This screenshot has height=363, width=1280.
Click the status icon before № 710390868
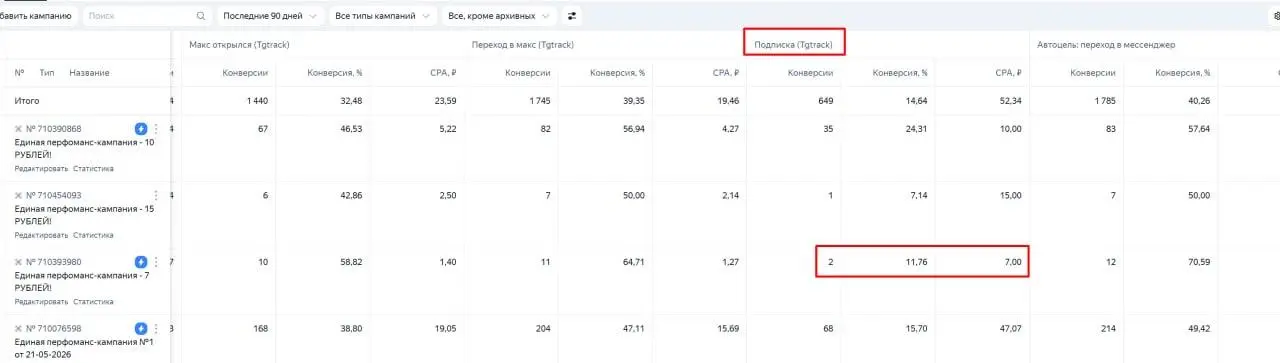pyautogui.click(x=18, y=129)
